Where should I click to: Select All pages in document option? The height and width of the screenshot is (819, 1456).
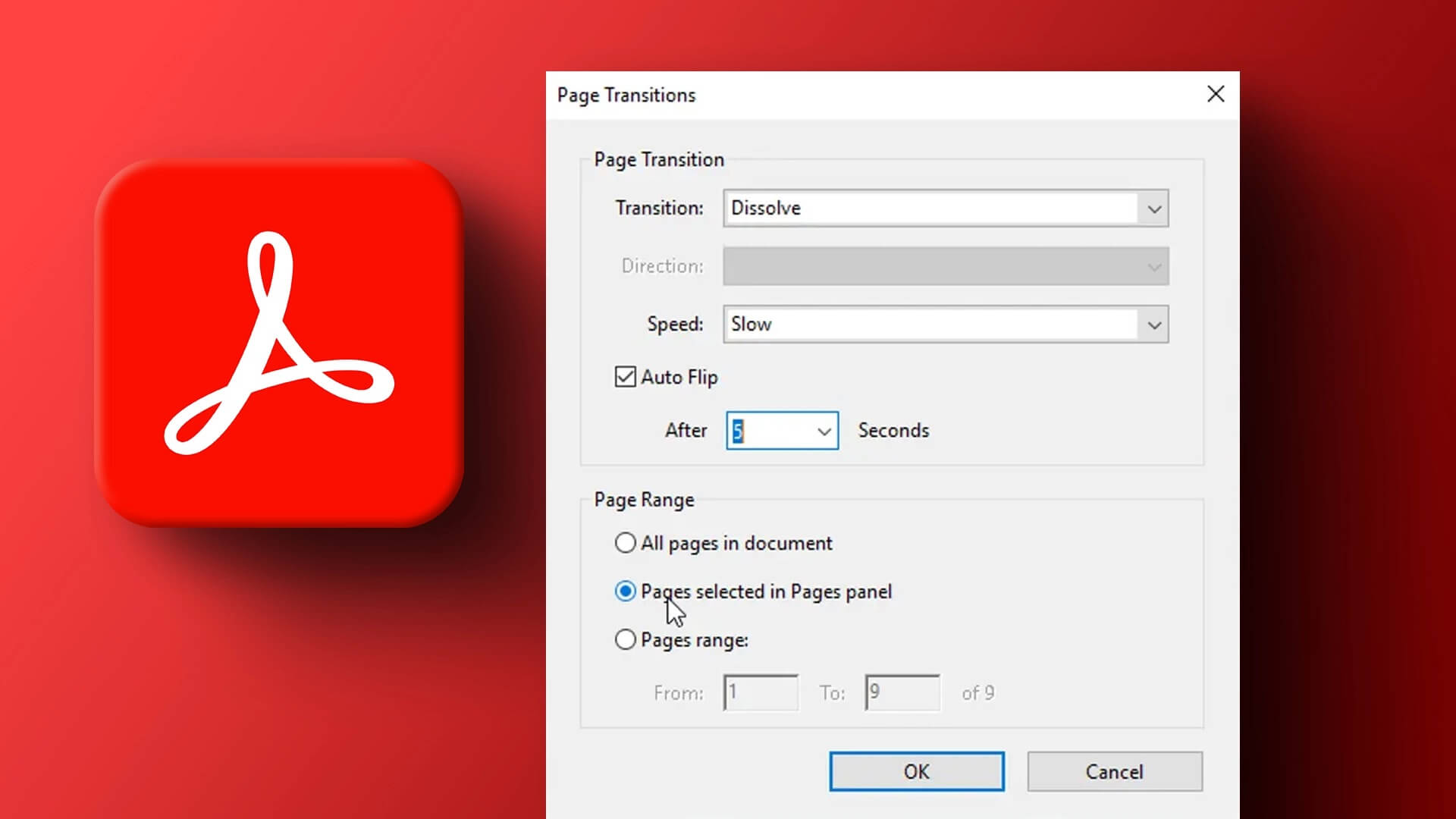point(625,543)
